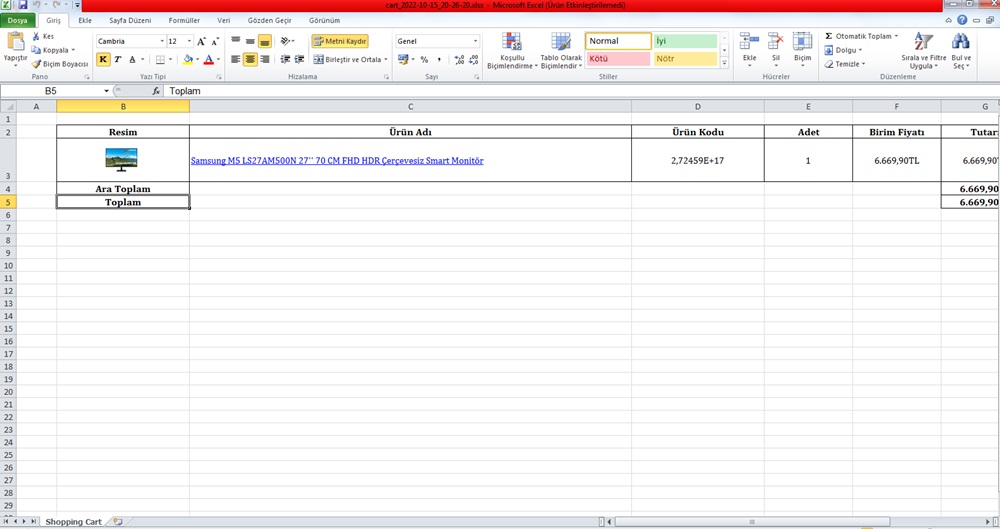Switch to the Görünüm tab

point(325,20)
